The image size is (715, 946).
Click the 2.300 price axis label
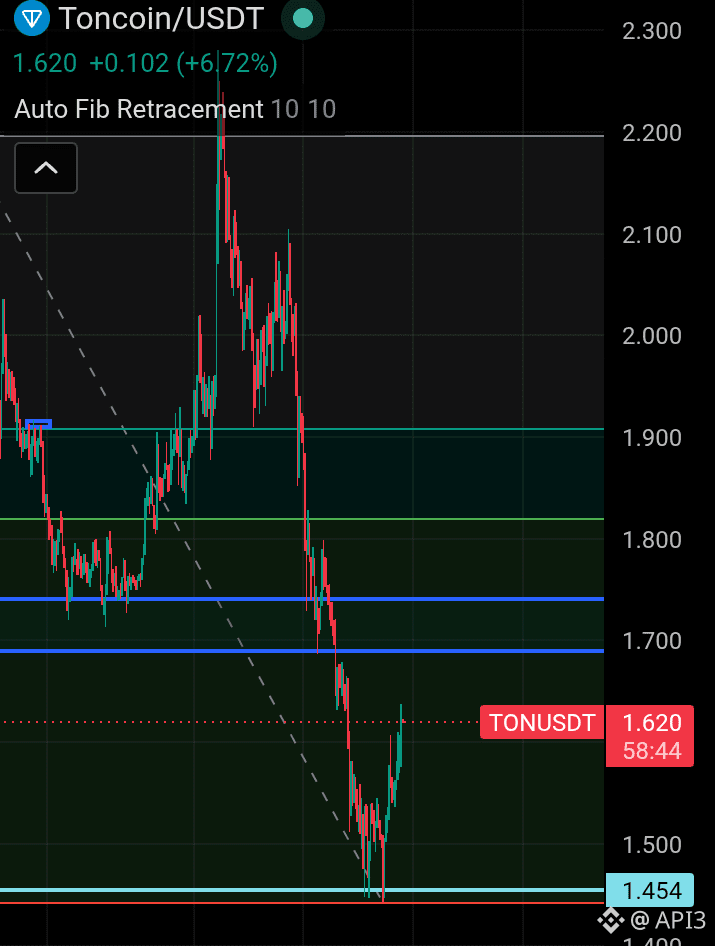click(x=652, y=31)
